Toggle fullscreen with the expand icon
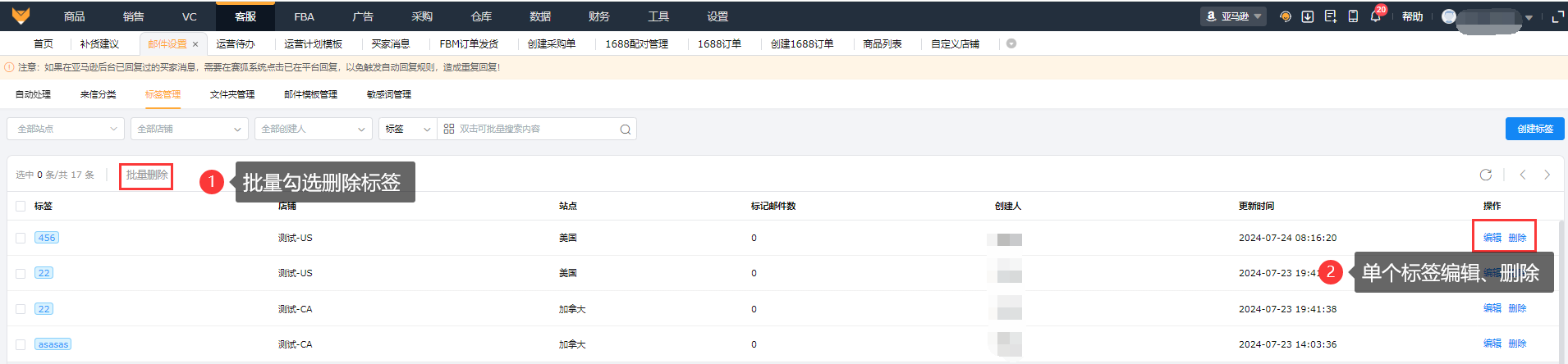This screenshot has width=1568, height=364. 1557,16
